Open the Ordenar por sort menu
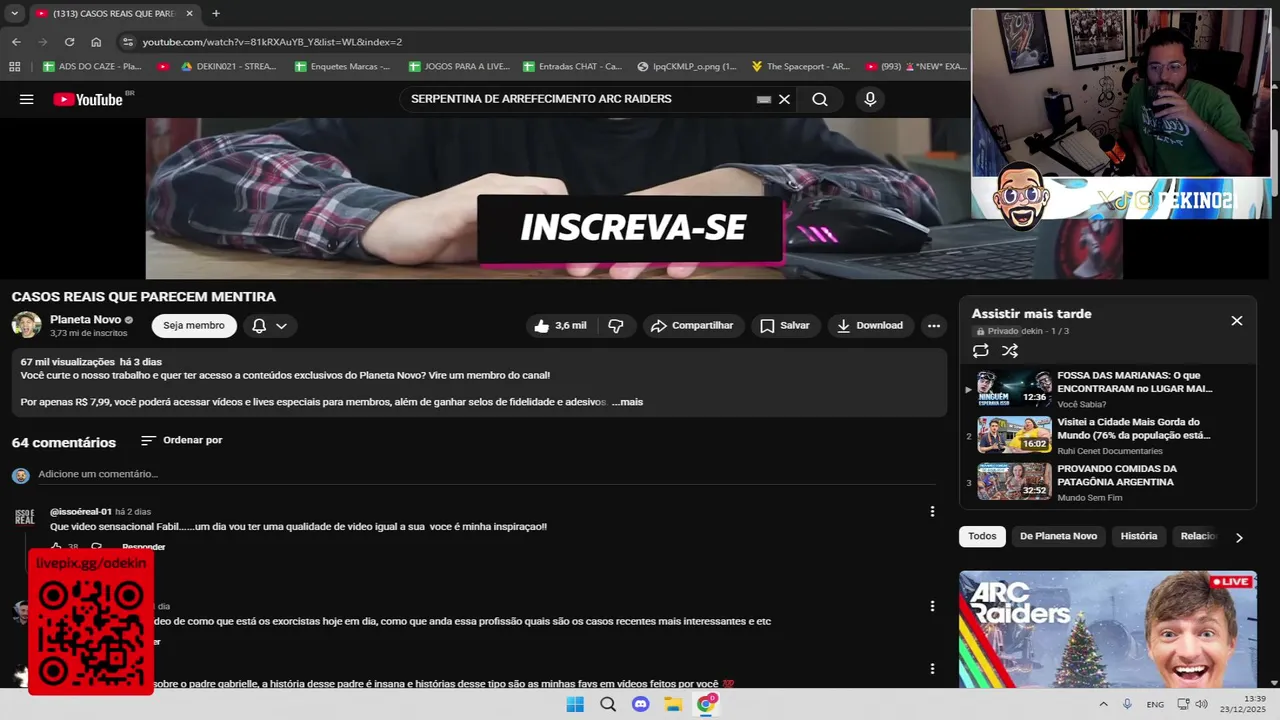Viewport: 1280px width, 720px height. pos(181,440)
